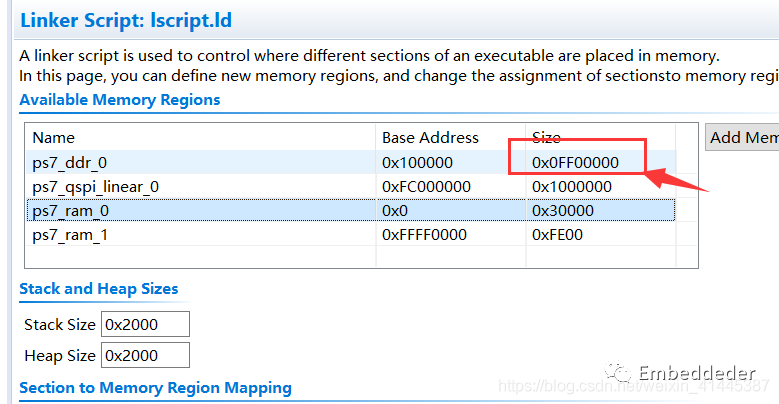Click the Base Address column header

tap(430, 138)
